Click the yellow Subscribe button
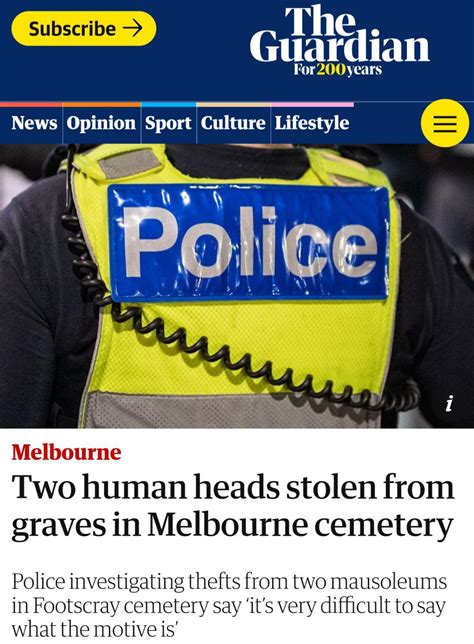 point(84,28)
